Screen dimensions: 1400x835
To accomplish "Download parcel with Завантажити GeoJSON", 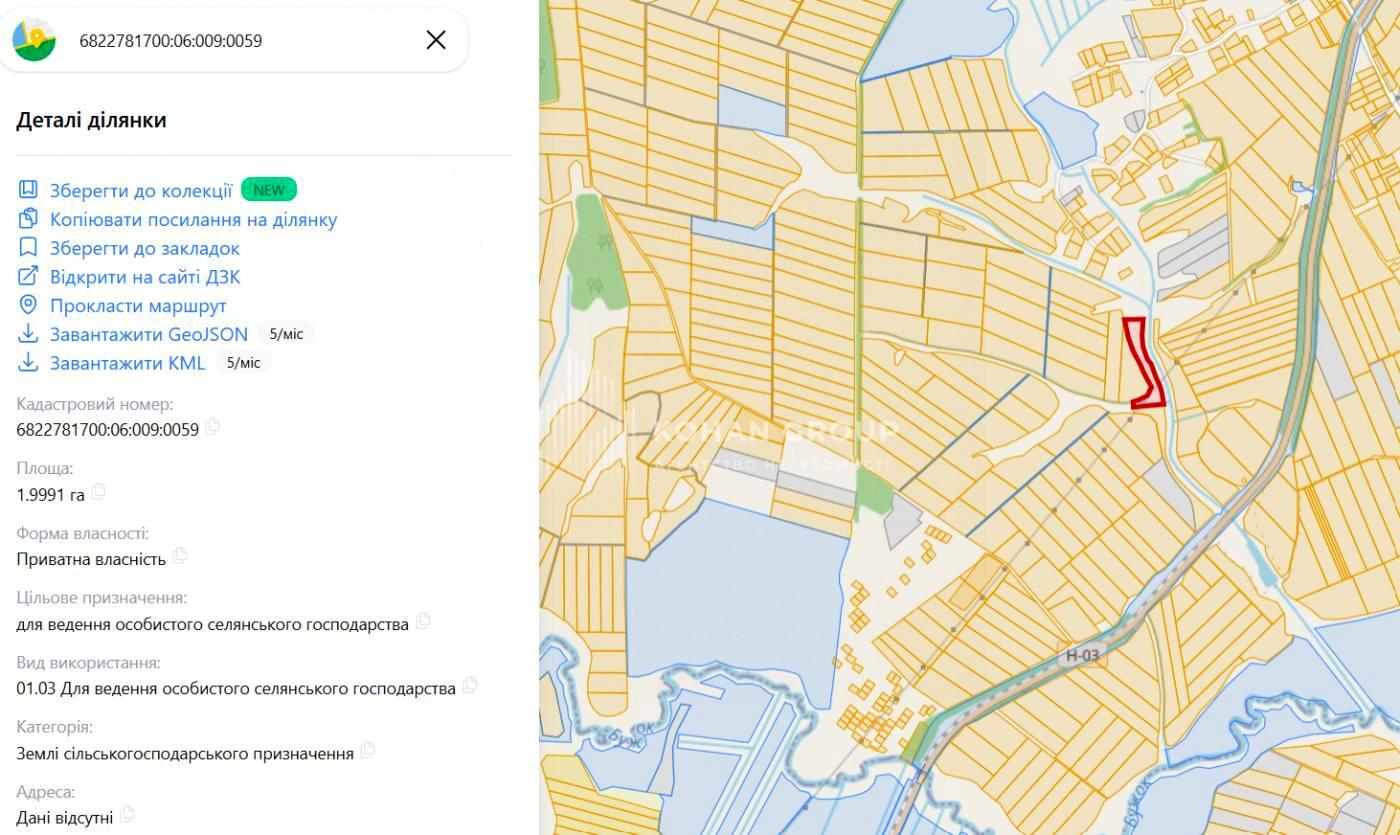I will [x=149, y=334].
